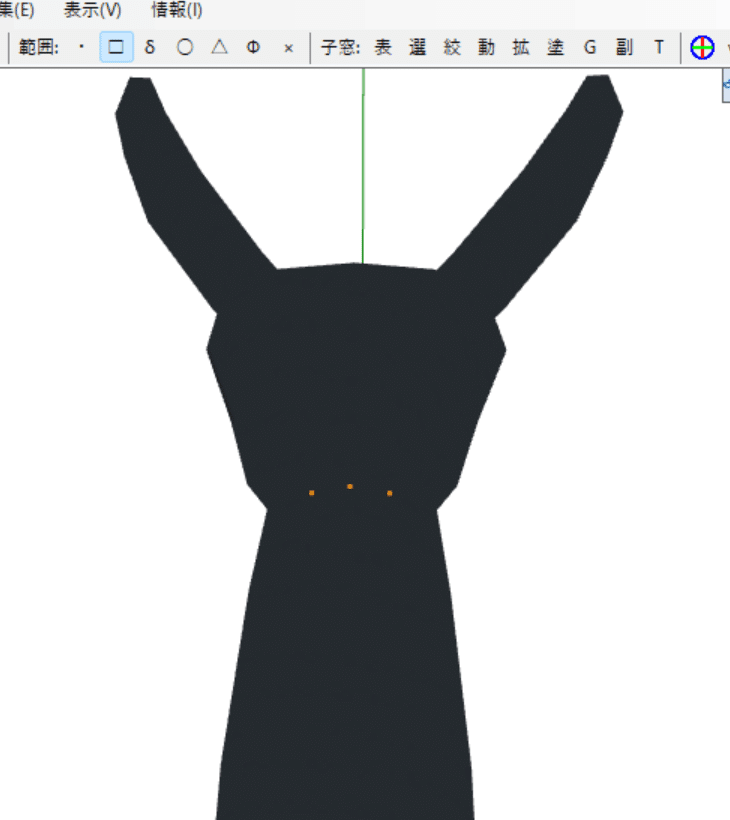
Task: Select the left orange vertex on the neck
Action: pos(312,493)
